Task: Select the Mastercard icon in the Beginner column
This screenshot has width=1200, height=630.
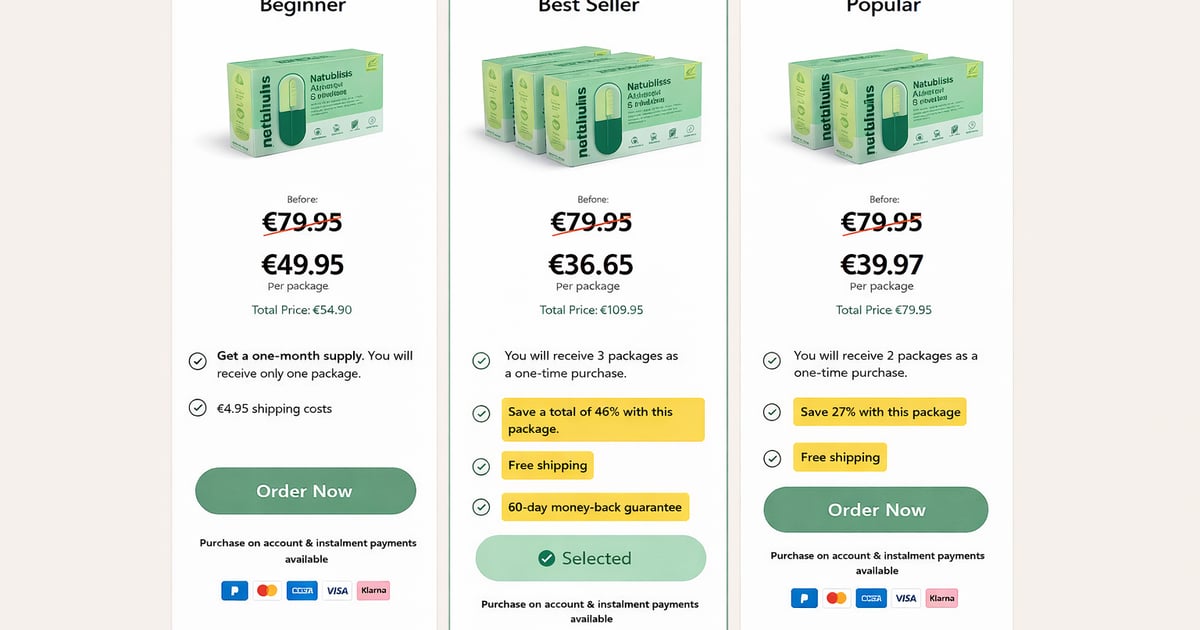Action: click(267, 590)
